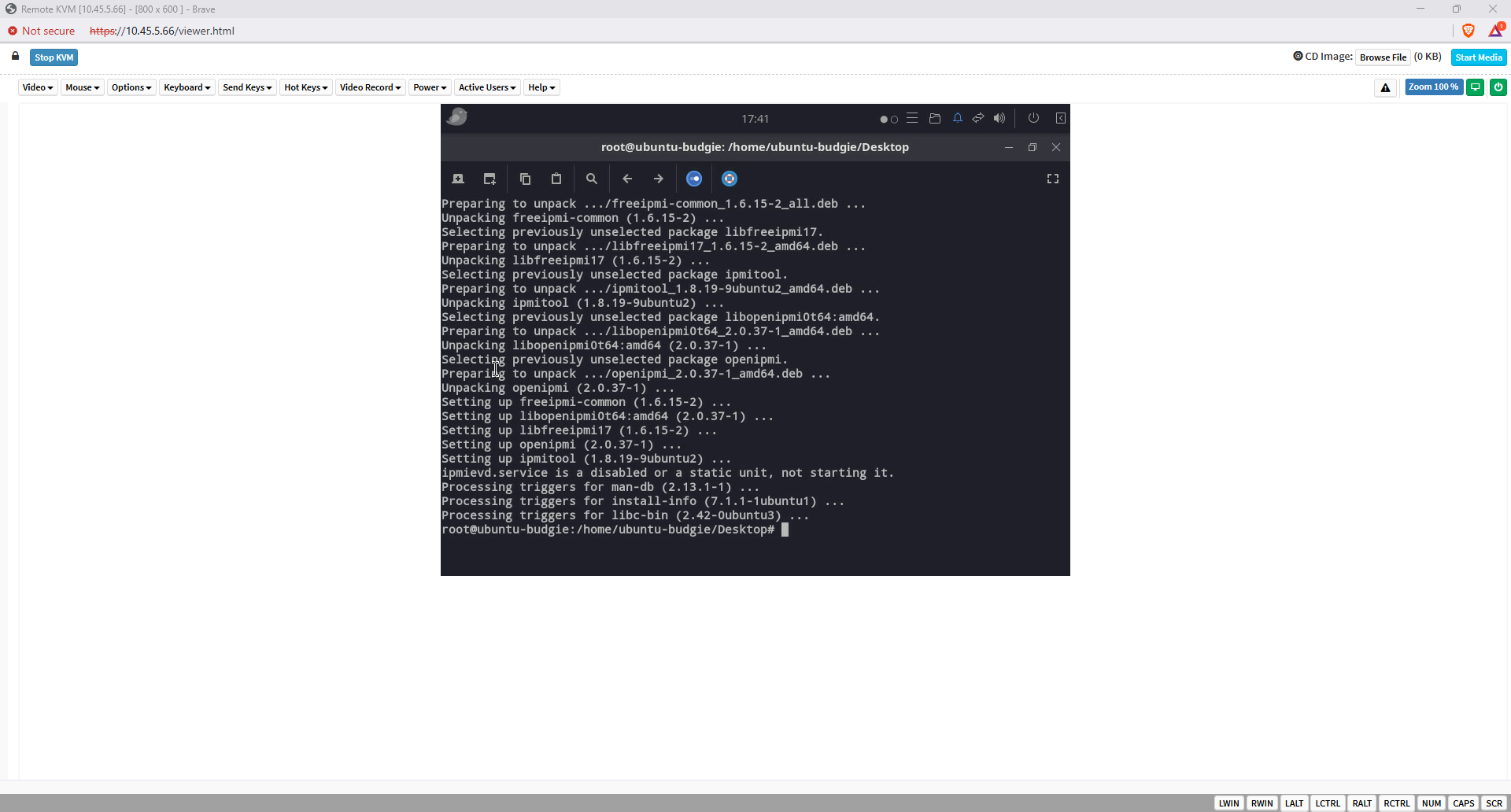
Task: Toggle the LCTRL modifier key
Action: 1327,803
